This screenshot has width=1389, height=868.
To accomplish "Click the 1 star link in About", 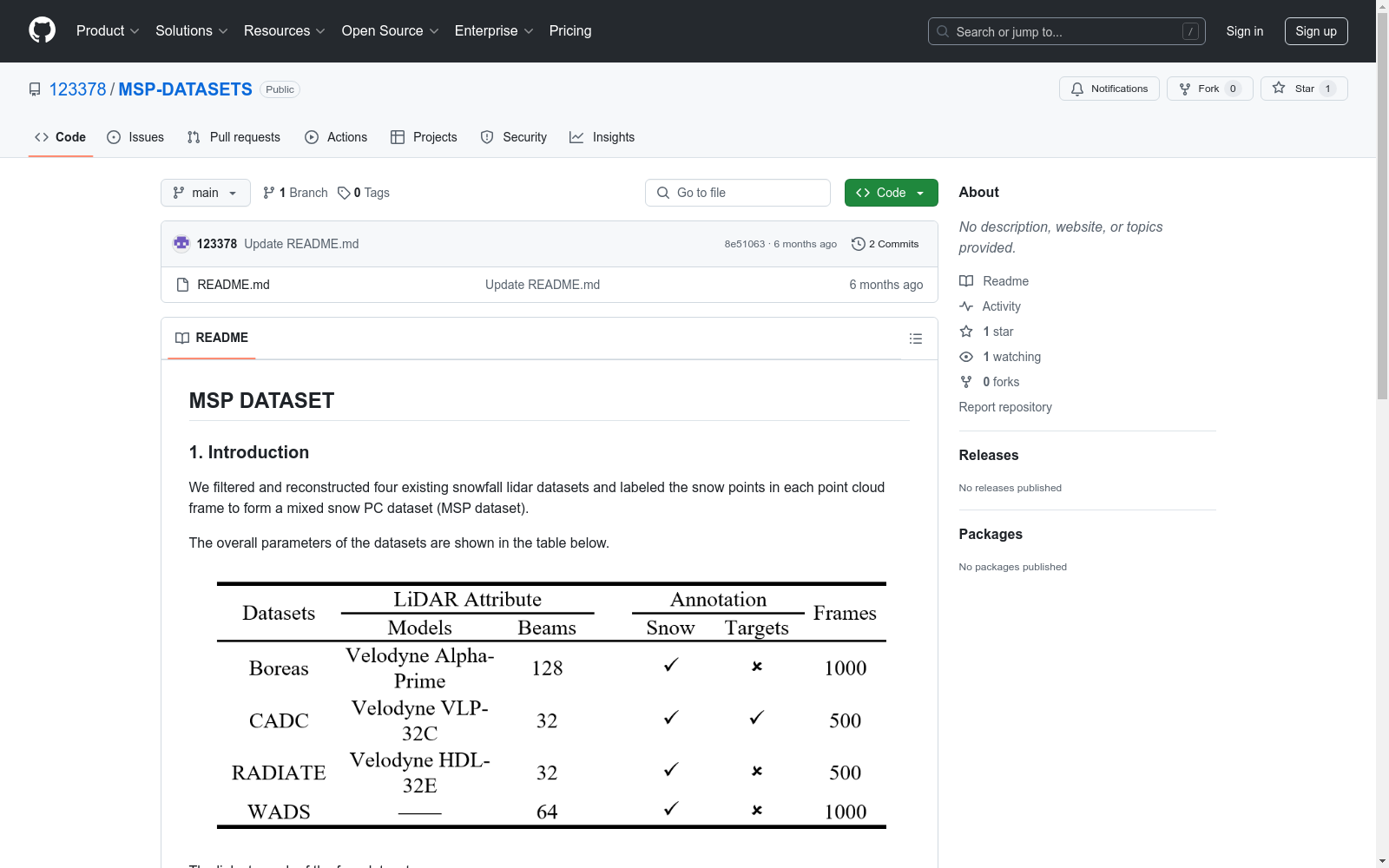I will [986, 332].
